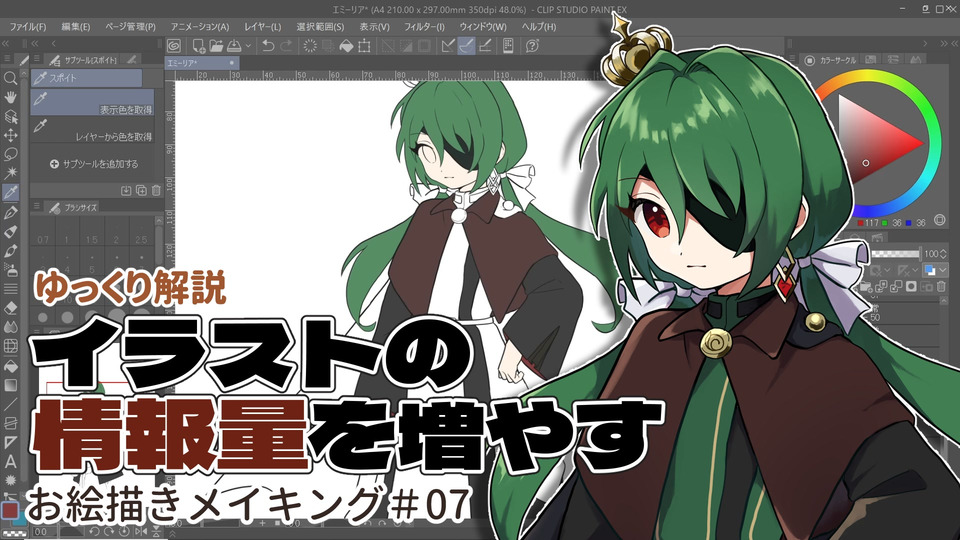
Task: Click the Fill paint bucket command icon
Action: coord(346,46)
